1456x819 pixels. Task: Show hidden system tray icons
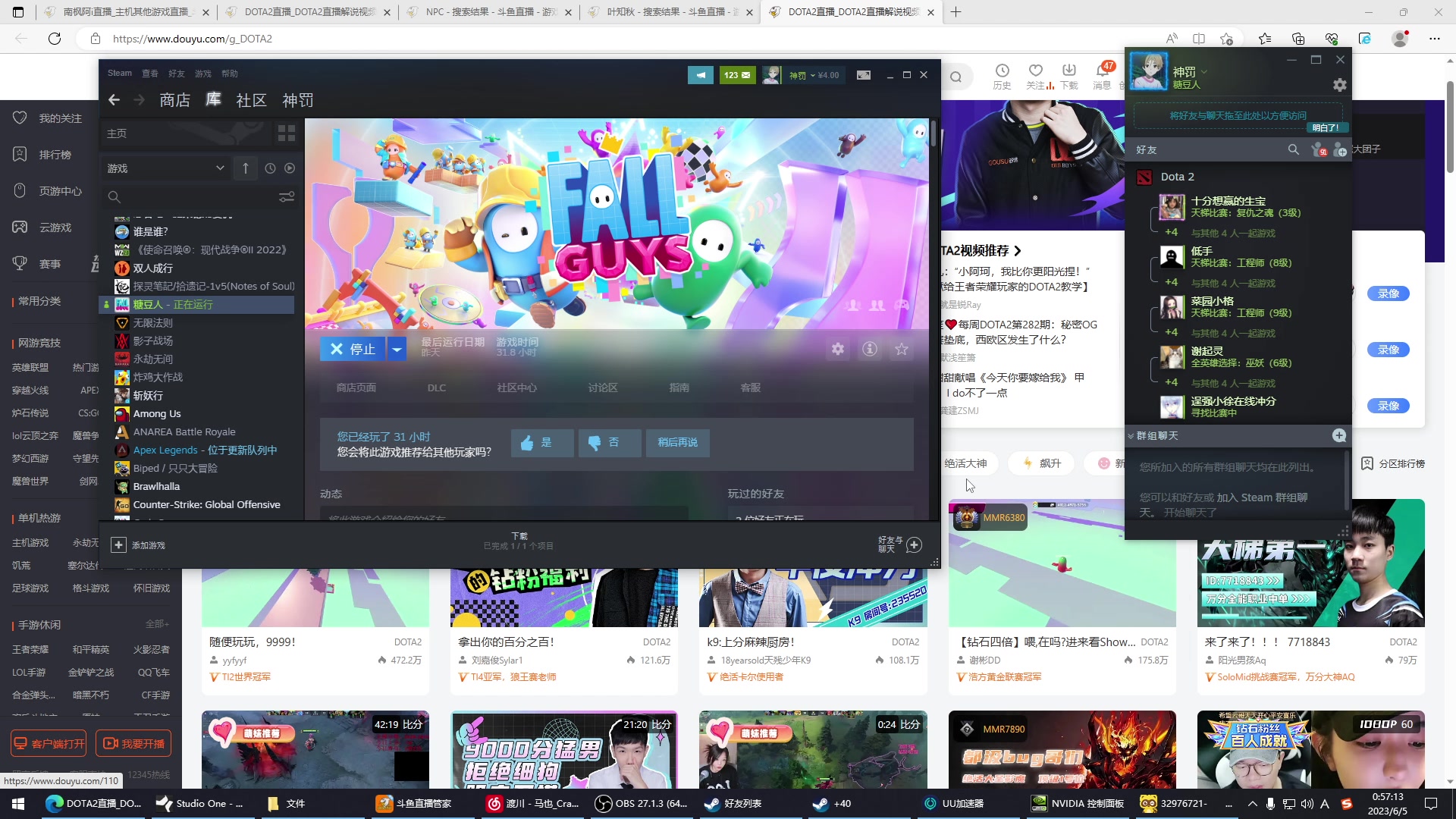(x=1252, y=803)
